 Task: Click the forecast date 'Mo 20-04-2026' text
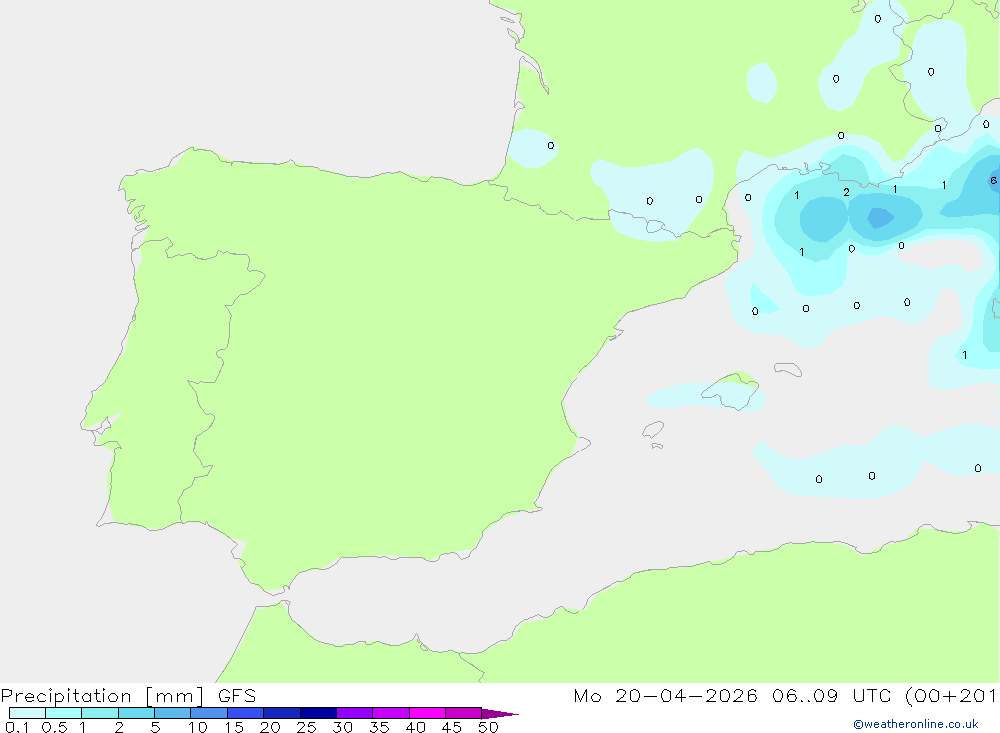click(x=665, y=695)
